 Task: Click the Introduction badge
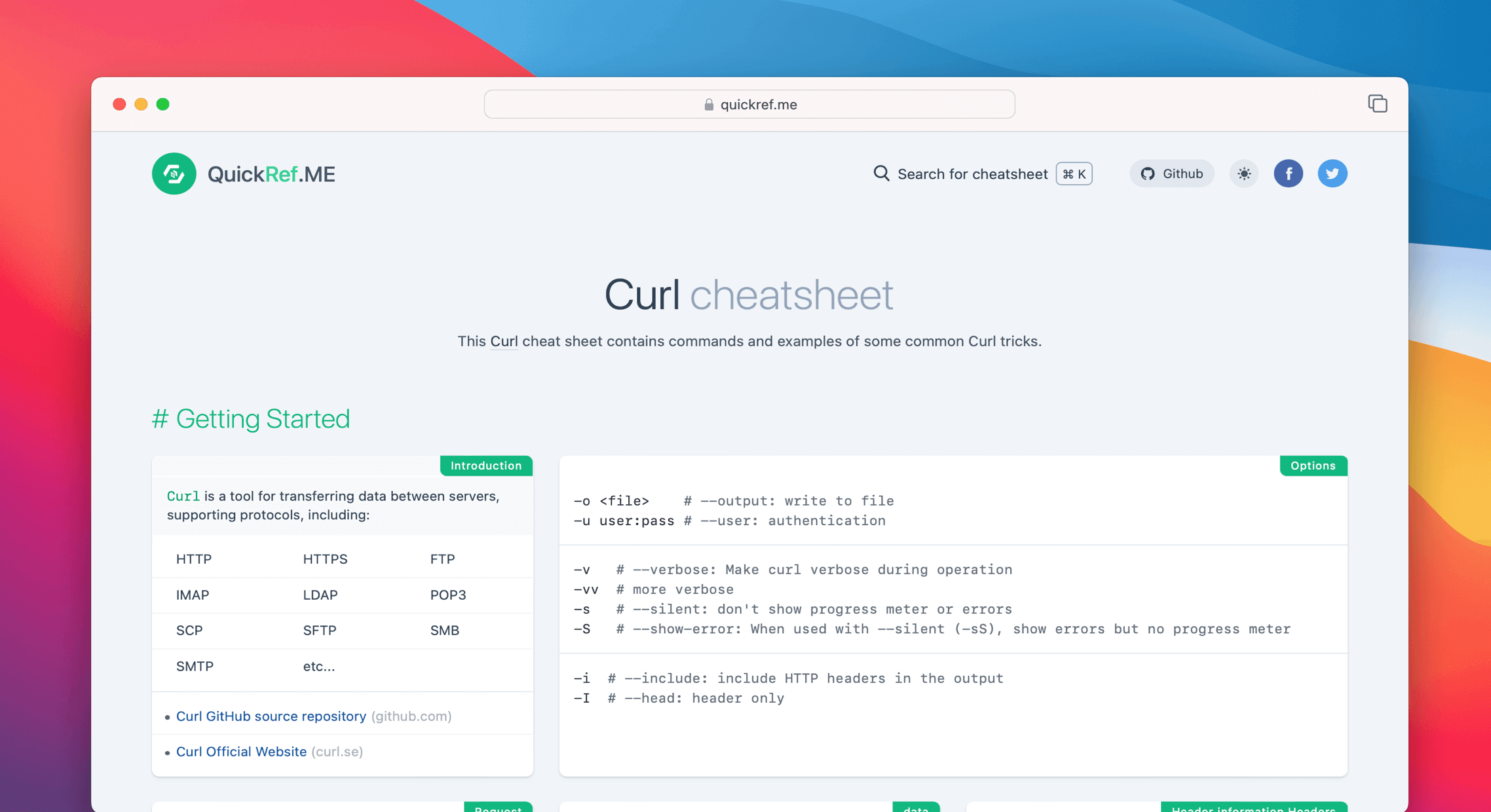coord(485,466)
